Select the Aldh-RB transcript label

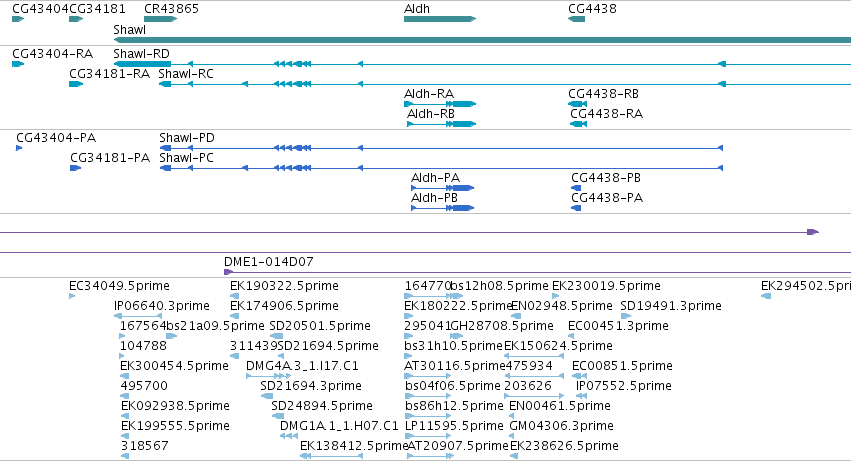click(431, 114)
